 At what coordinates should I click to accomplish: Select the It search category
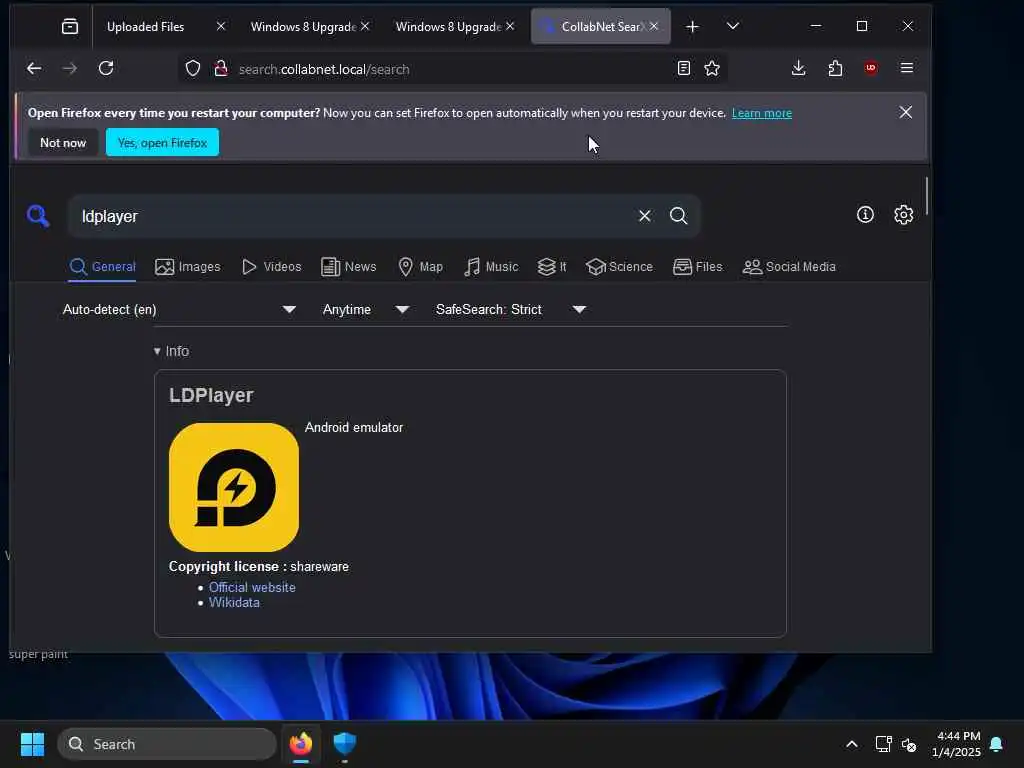(x=552, y=266)
